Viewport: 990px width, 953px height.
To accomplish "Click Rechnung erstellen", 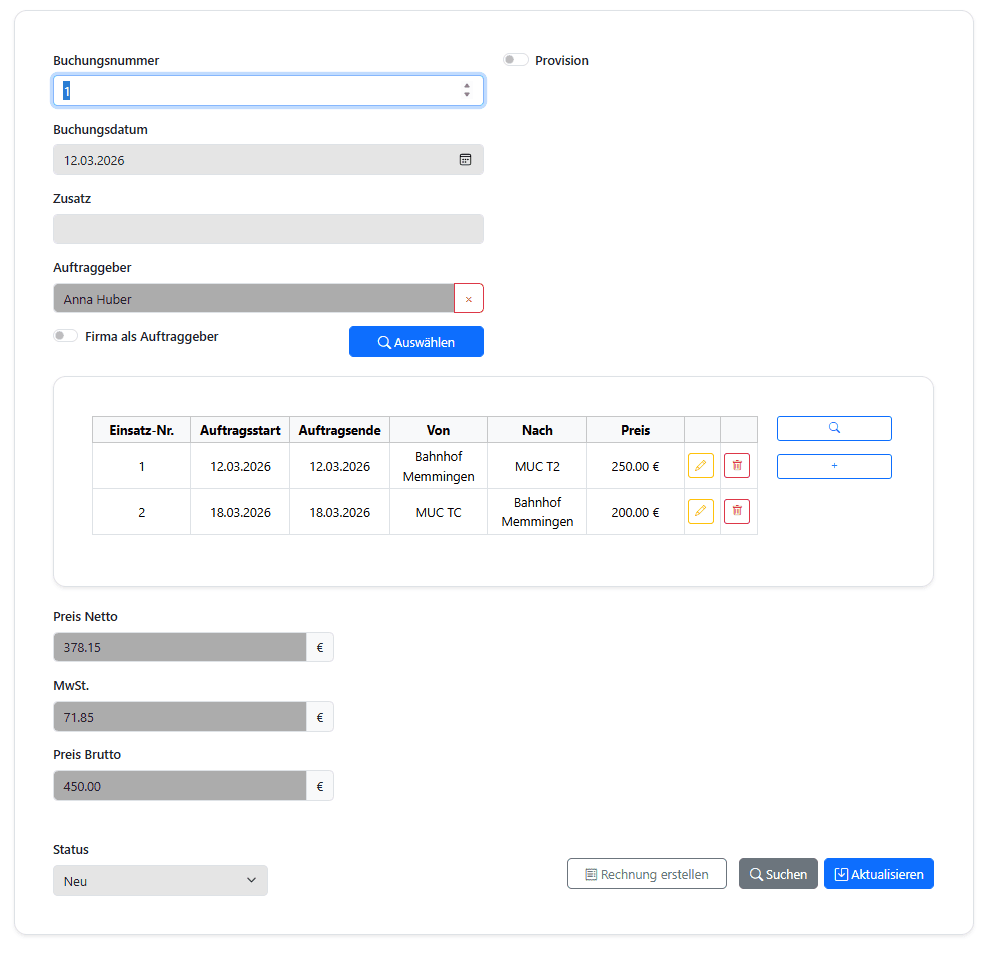I will [x=646, y=873].
